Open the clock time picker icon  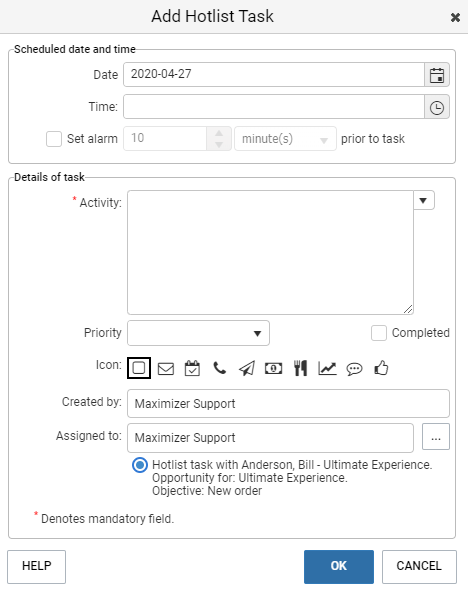pyautogui.click(x=437, y=107)
